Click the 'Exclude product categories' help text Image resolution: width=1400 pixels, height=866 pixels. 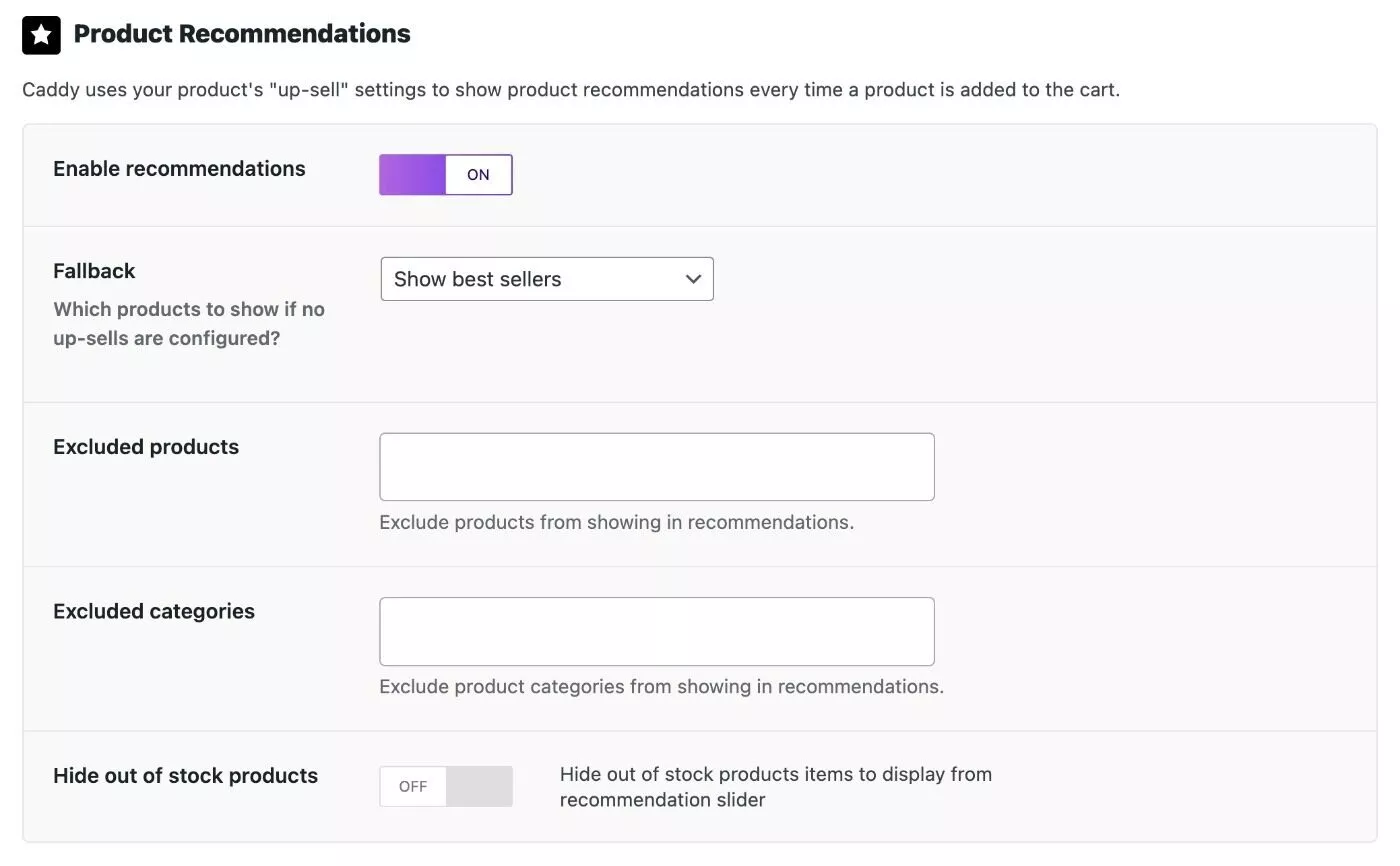pos(662,687)
